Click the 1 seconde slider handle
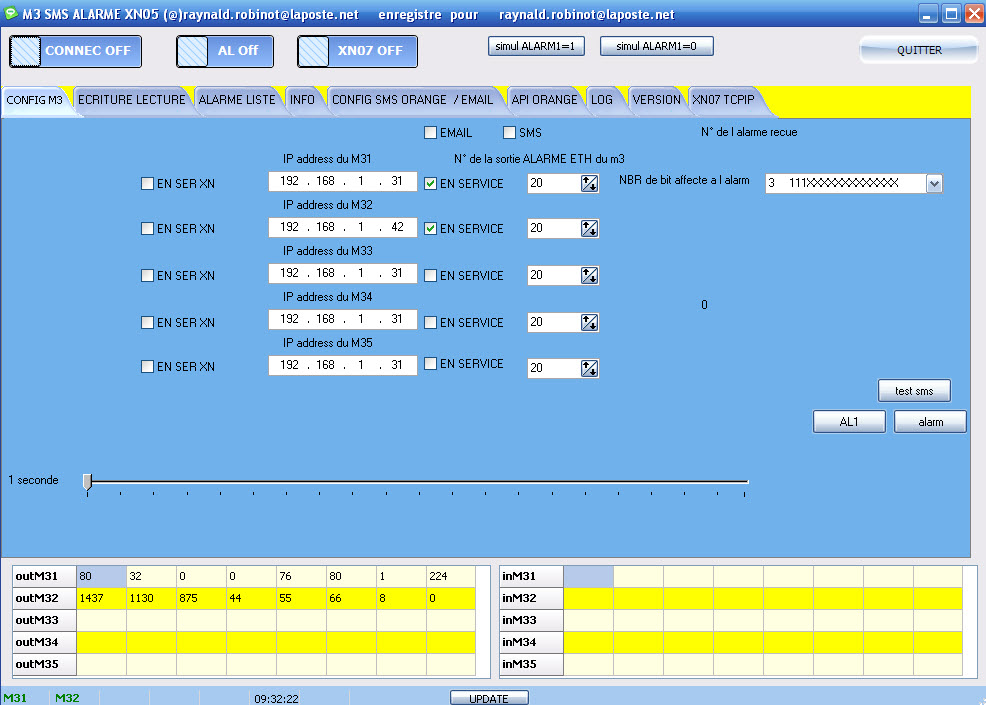This screenshot has width=986, height=705. click(x=88, y=482)
